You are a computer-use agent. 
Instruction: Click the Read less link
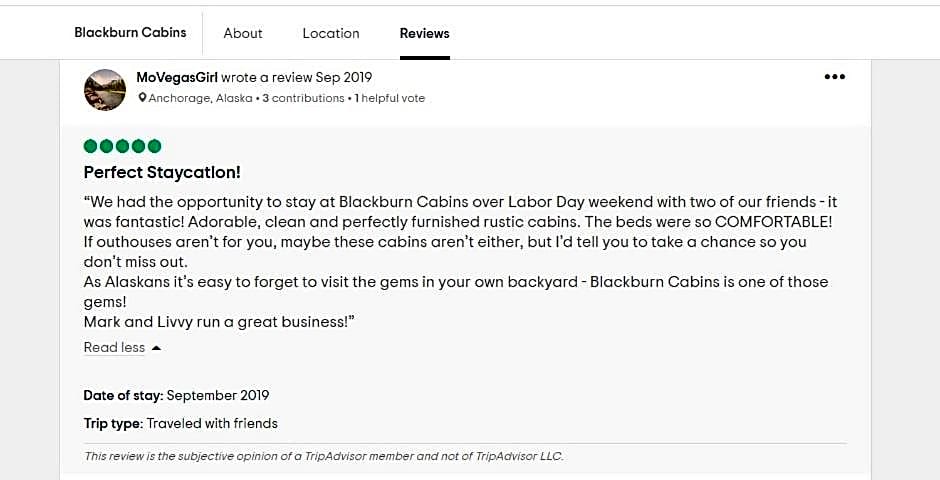(x=114, y=348)
